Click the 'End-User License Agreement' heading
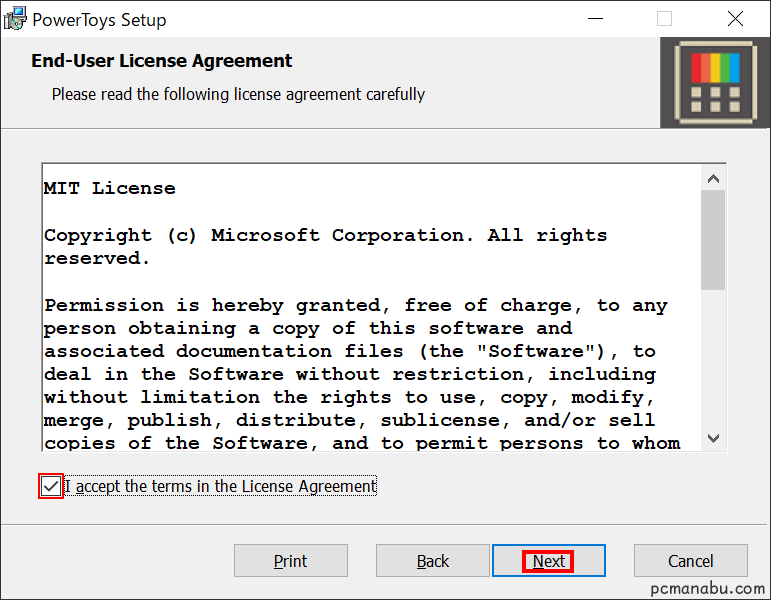Screen dimensions: 771x600 162,61
